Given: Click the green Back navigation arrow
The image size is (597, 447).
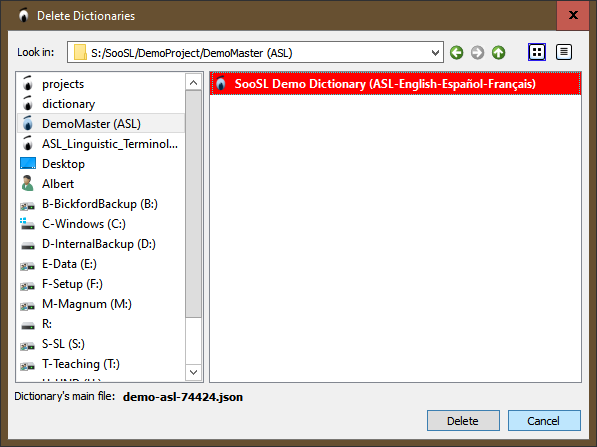Looking at the screenshot, I should 457,53.
